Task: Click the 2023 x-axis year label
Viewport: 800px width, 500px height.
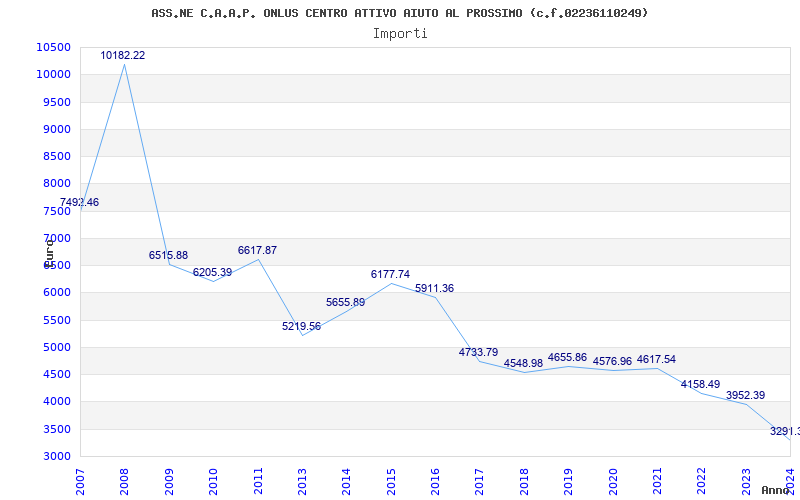Action: click(746, 481)
